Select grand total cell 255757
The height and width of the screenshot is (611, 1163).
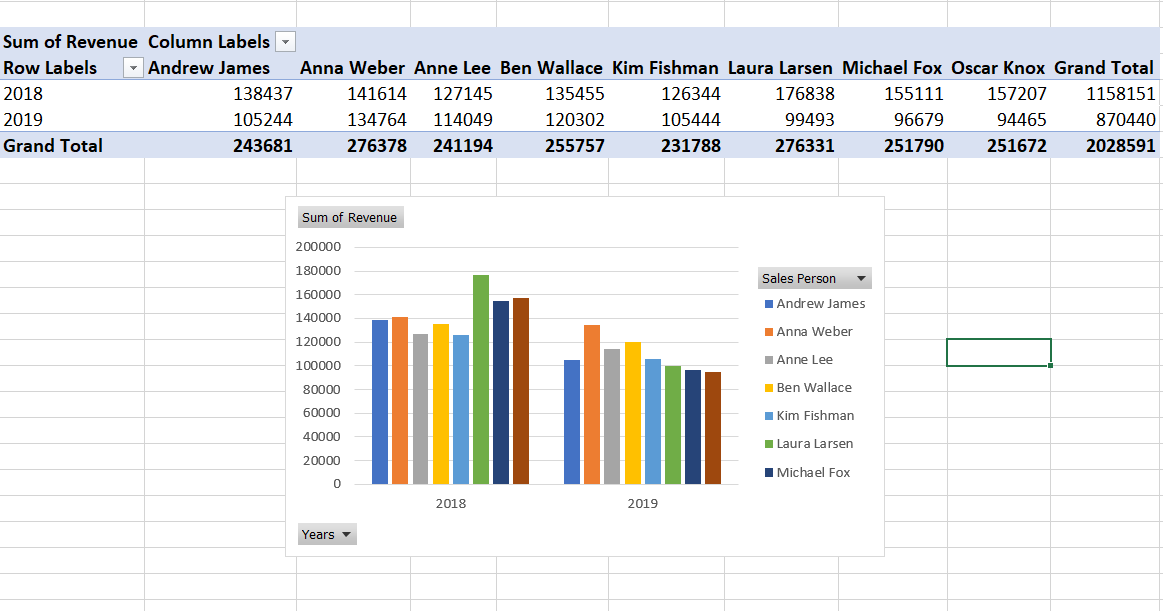552,145
